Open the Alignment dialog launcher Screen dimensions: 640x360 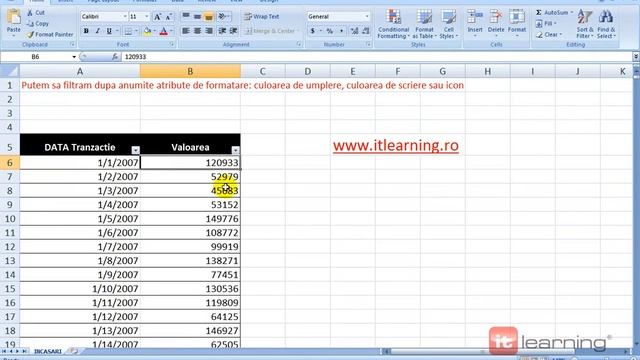[299, 44]
